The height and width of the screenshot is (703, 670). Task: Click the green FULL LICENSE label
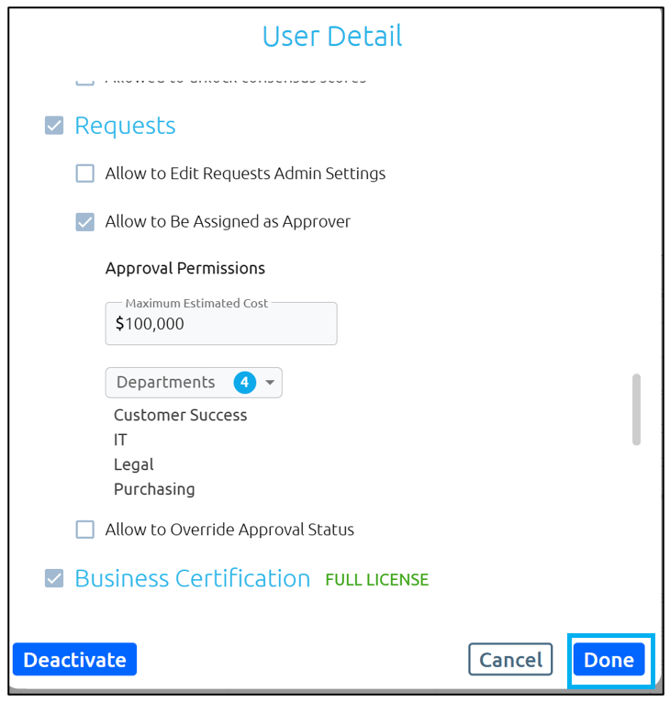pos(377,580)
